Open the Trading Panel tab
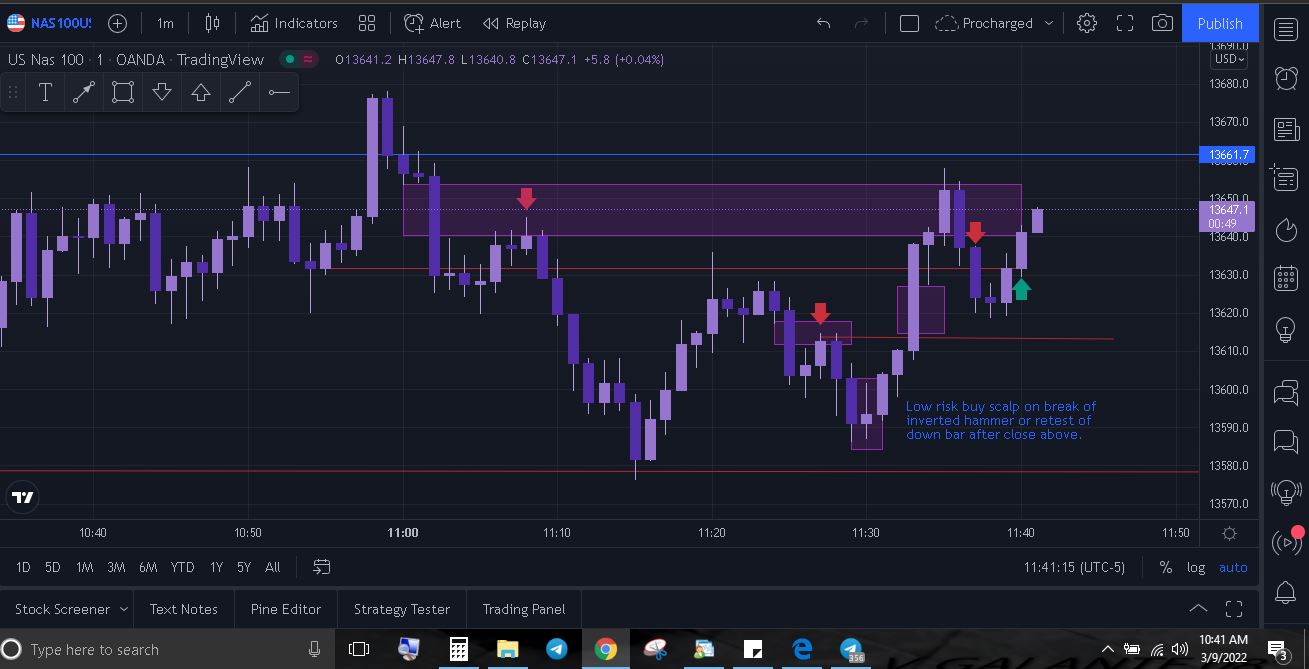This screenshot has height=669, width=1309. 524,609
